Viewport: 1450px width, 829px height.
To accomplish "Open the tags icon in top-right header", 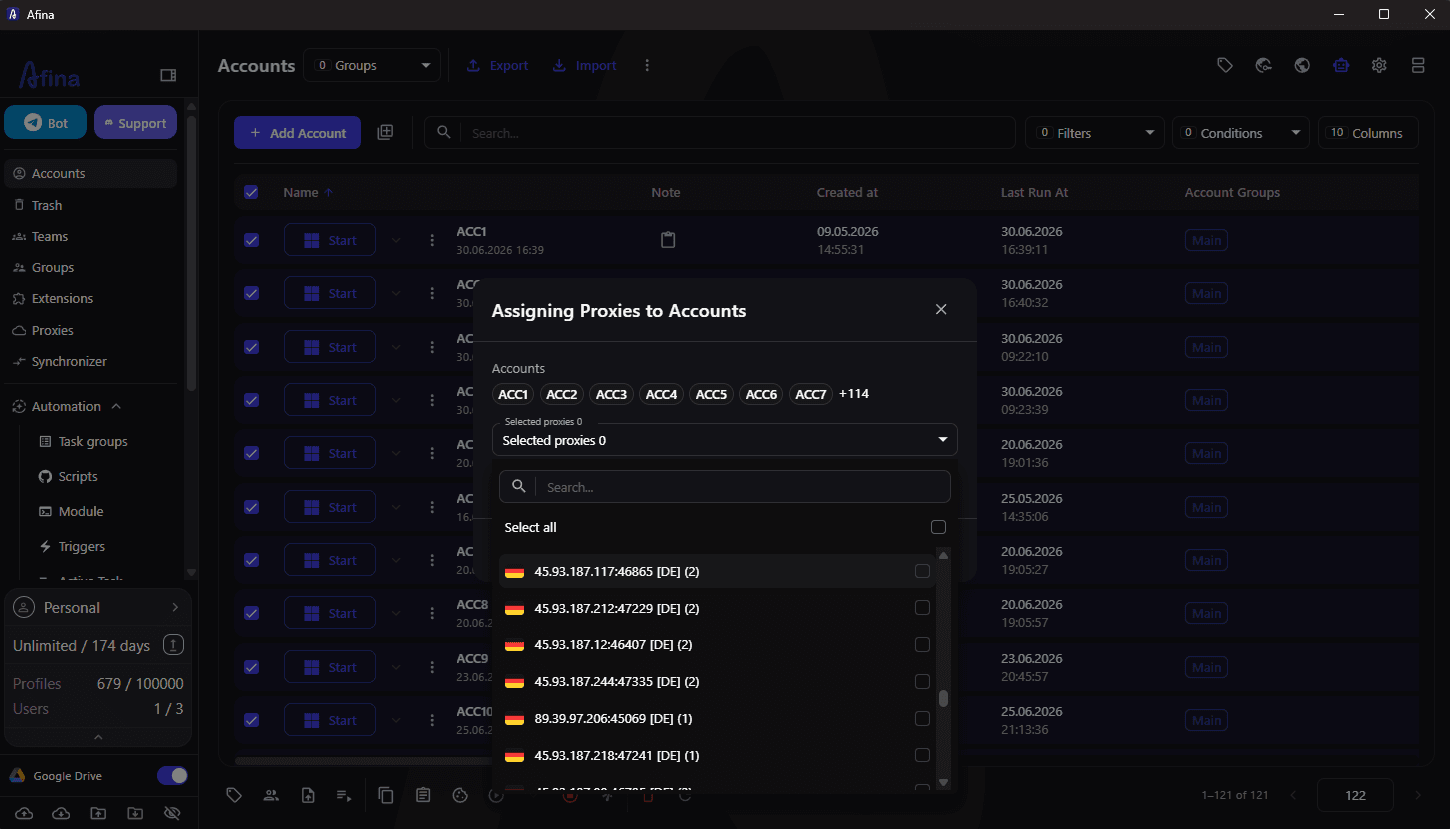I will 1225,65.
